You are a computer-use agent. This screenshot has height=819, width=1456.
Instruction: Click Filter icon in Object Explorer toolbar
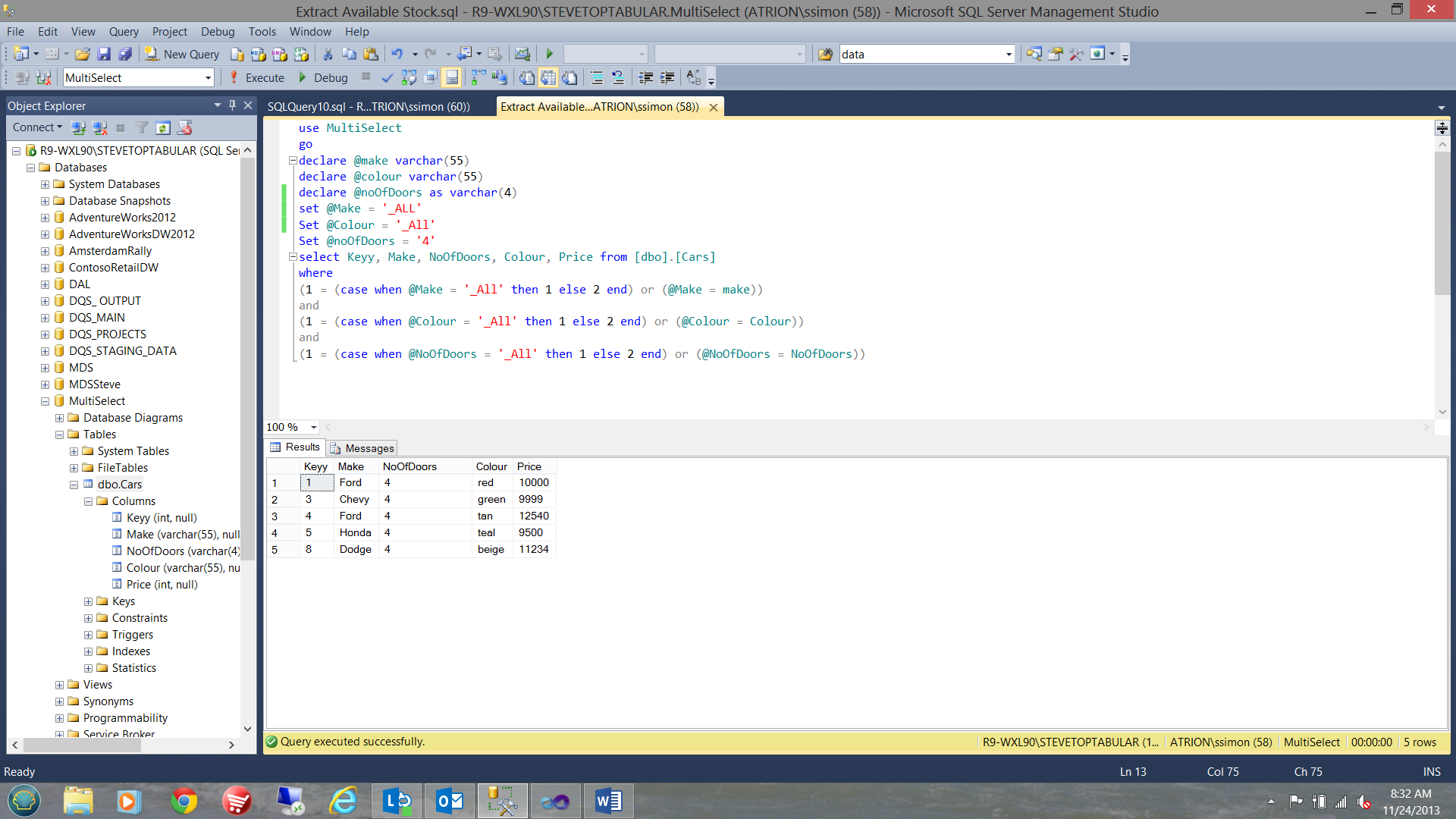pyautogui.click(x=142, y=127)
